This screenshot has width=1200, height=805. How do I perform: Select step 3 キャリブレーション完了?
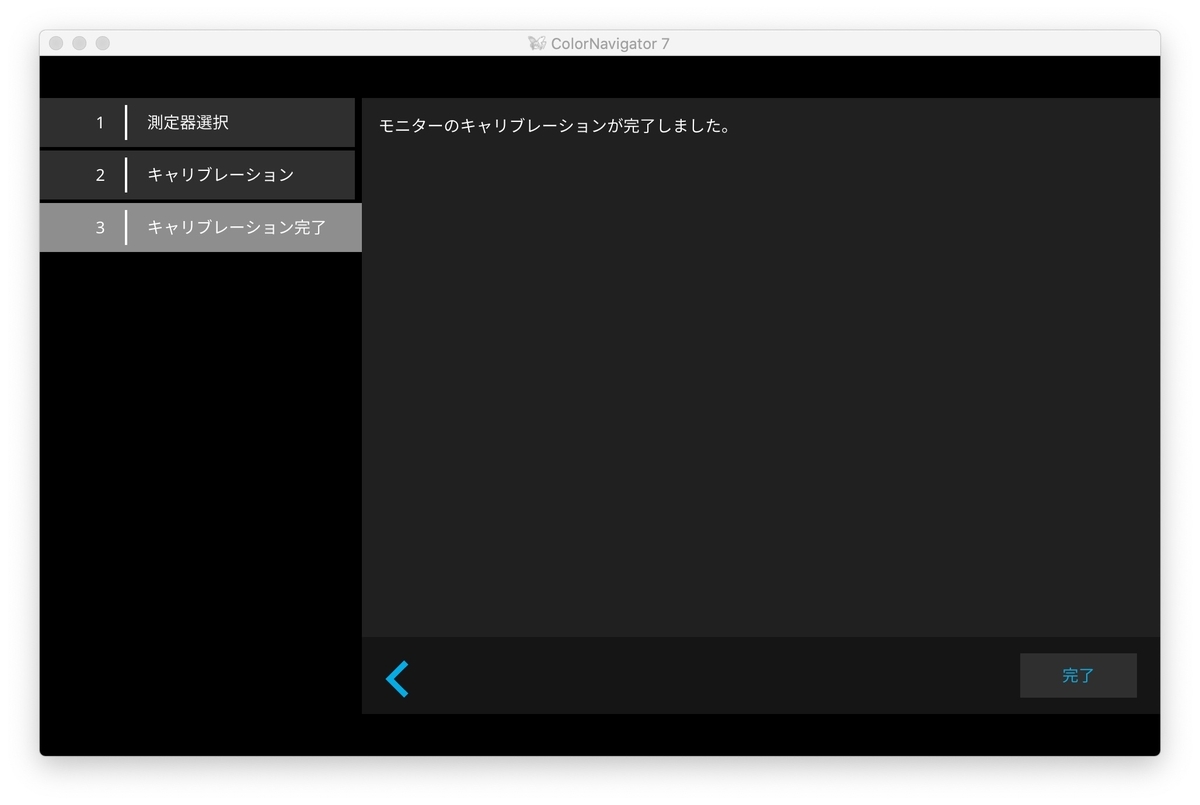200,227
